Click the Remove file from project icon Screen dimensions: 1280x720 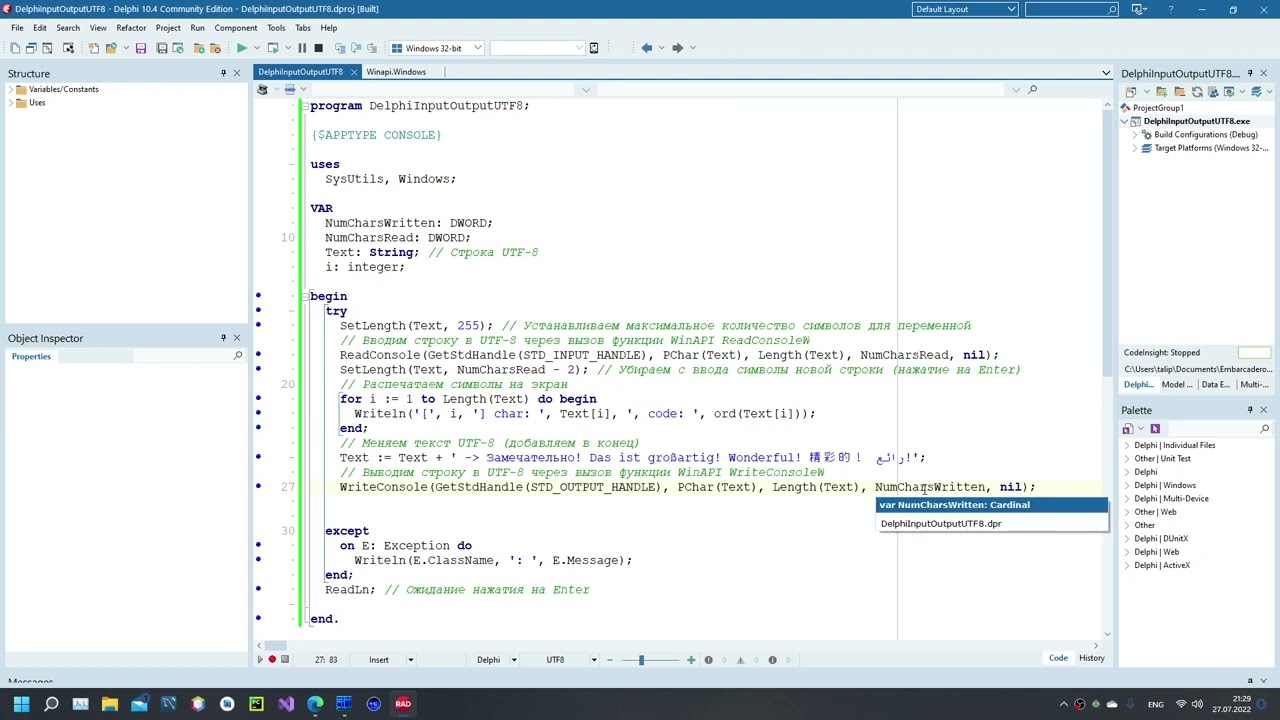[216, 48]
